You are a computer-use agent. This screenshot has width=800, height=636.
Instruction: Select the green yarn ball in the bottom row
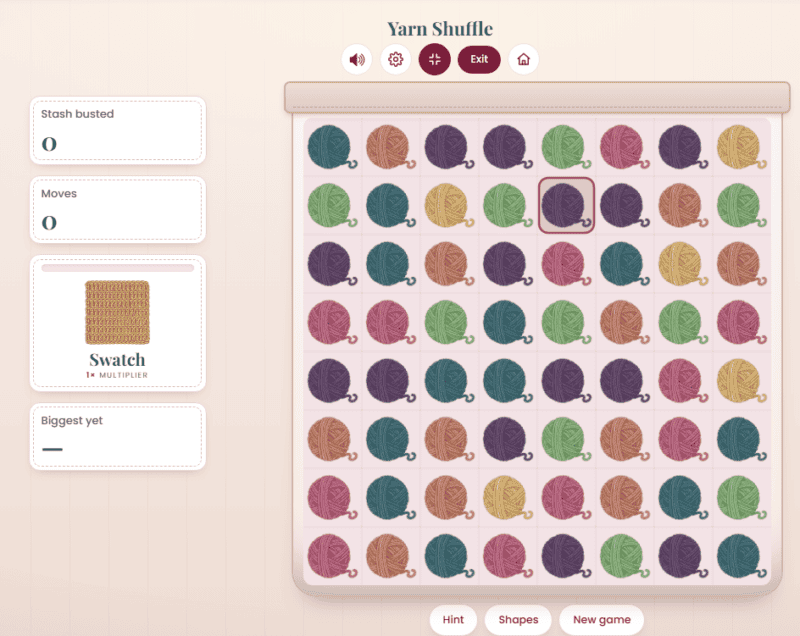pyautogui.click(x=624, y=556)
